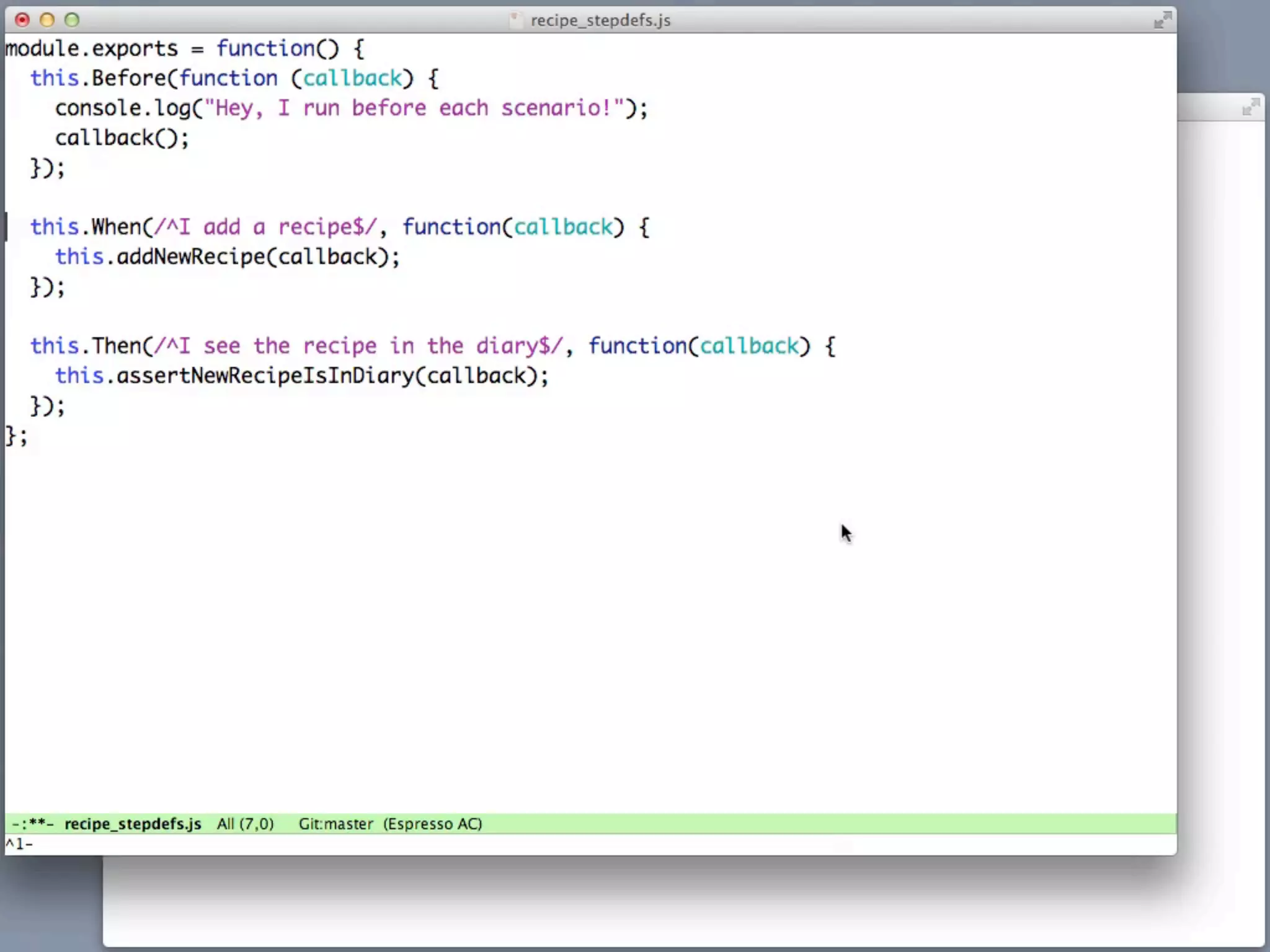1270x952 pixels.
Task: Click the assertNewRecipeIsInDiary method name
Action: [x=265, y=376]
